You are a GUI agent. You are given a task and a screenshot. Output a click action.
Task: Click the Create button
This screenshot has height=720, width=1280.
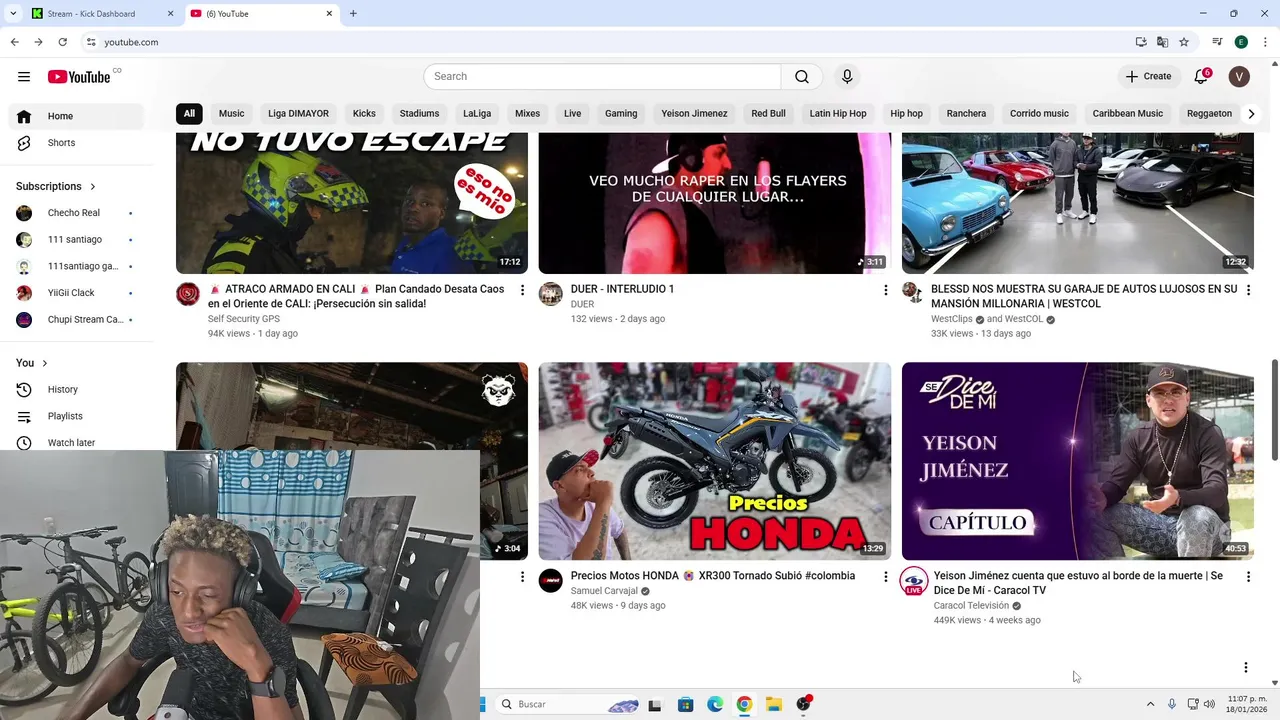(x=1148, y=76)
